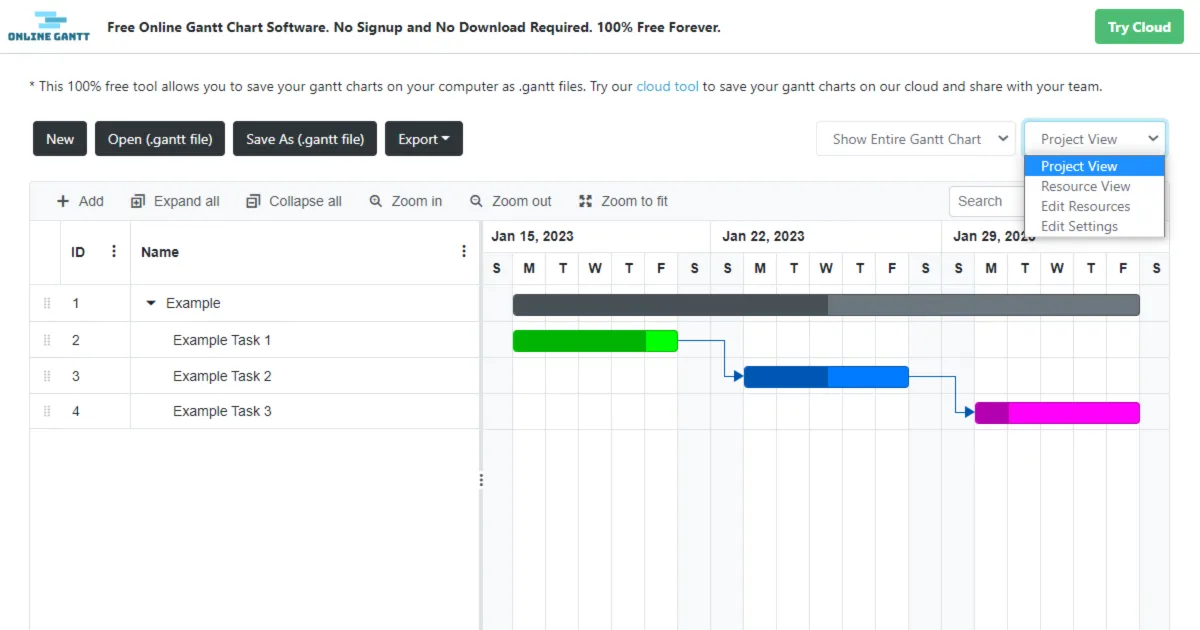Screen dimensions: 1200x630
Task: Collapse the Example project group
Action: [151, 303]
